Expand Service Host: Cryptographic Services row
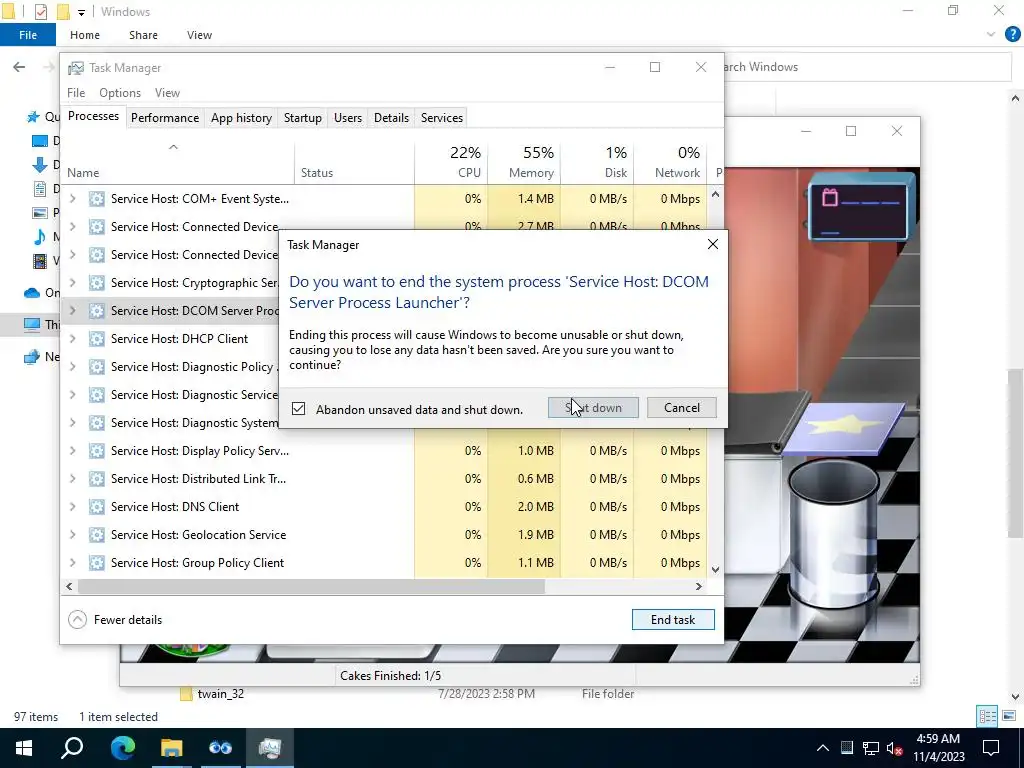This screenshot has width=1024, height=768. (72, 283)
